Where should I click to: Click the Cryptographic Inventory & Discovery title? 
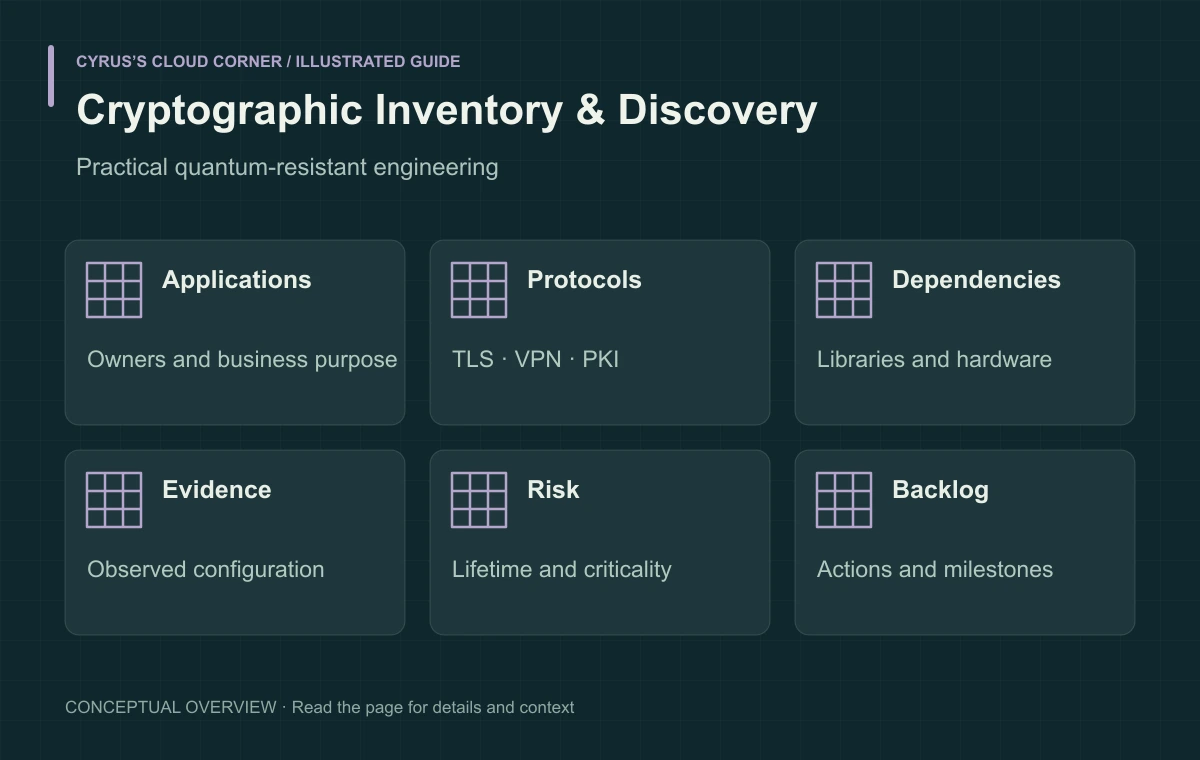pos(447,110)
